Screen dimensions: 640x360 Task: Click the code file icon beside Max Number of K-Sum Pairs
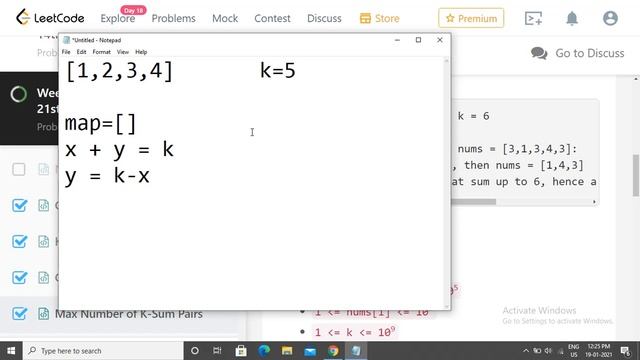43,313
